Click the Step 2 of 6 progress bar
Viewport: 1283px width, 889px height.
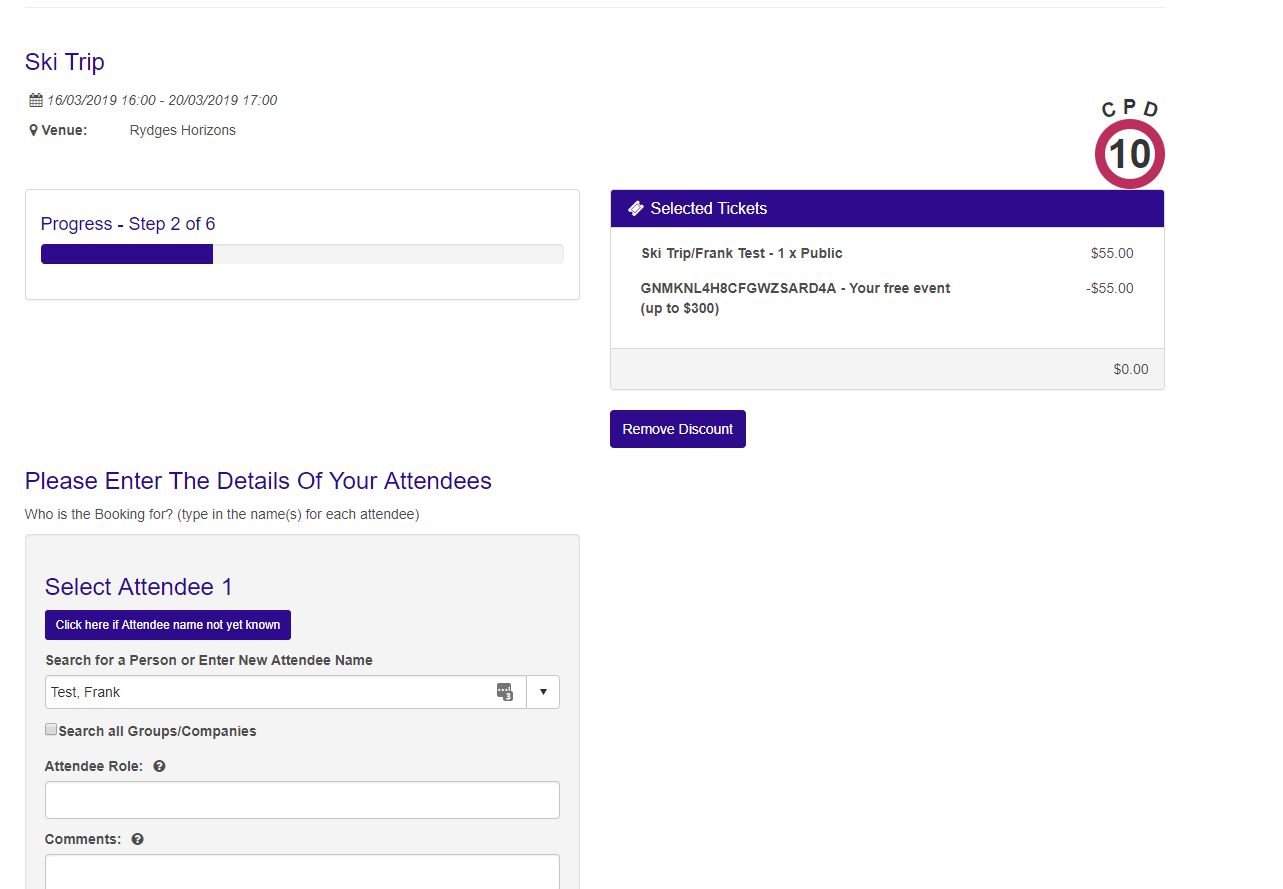coord(301,254)
